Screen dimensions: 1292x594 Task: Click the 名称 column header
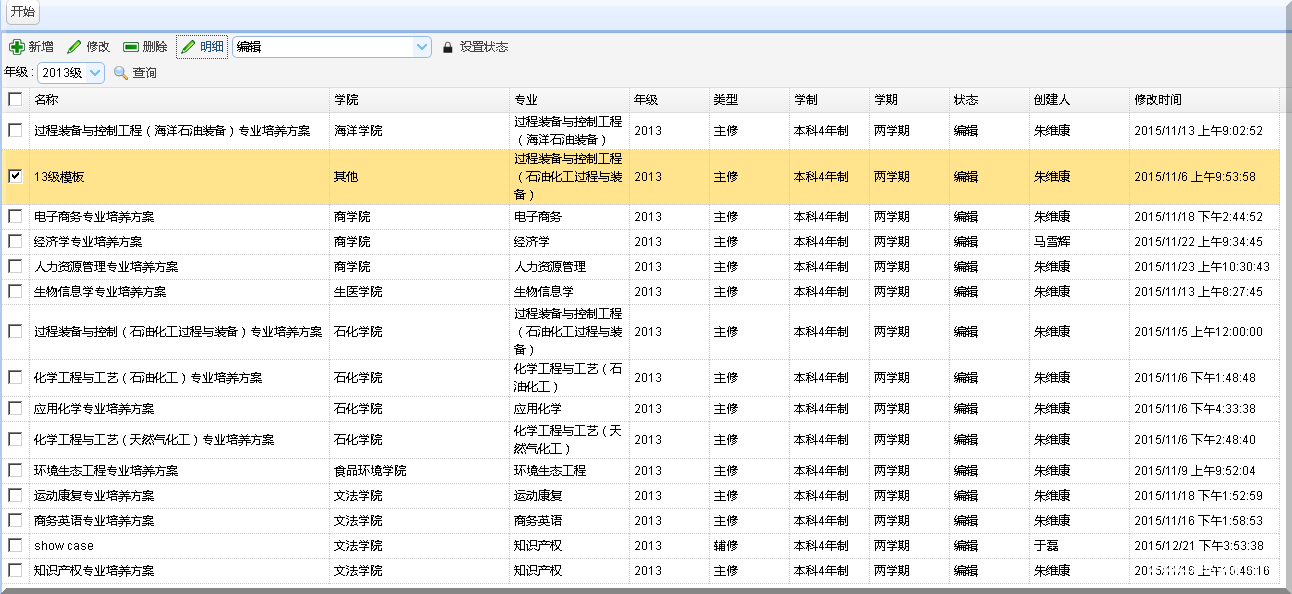pyautogui.click(x=47, y=100)
